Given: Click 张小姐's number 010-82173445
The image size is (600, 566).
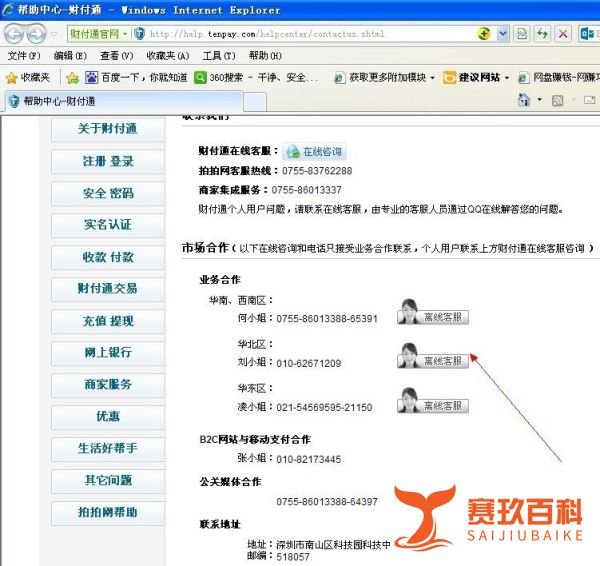Looking at the screenshot, I should pos(308,459).
